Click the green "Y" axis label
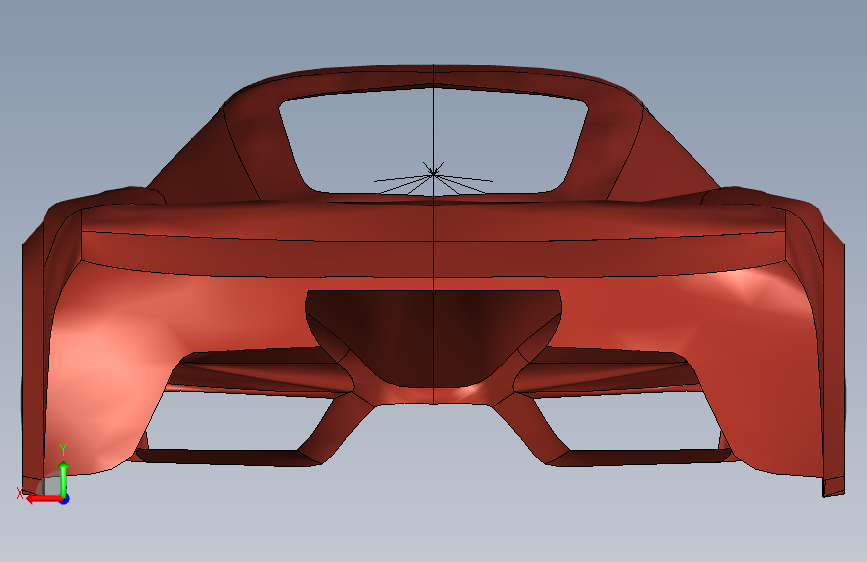Image resolution: width=867 pixels, height=562 pixels. pyautogui.click(x=63, y=450)
